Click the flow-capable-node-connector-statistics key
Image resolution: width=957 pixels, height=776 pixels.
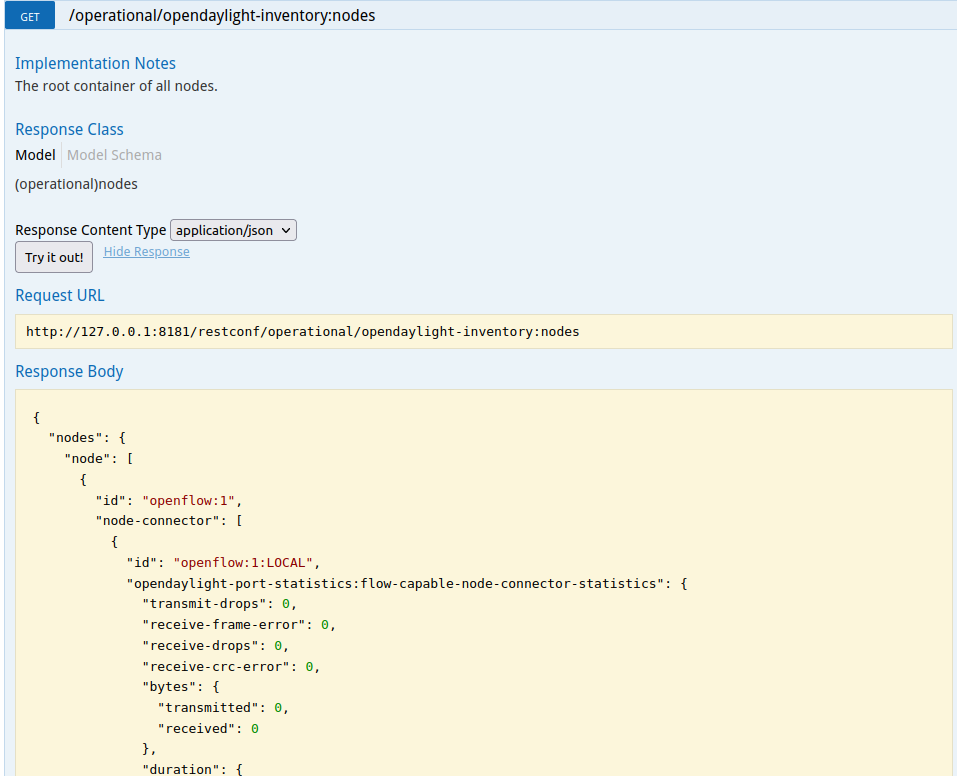396,583
